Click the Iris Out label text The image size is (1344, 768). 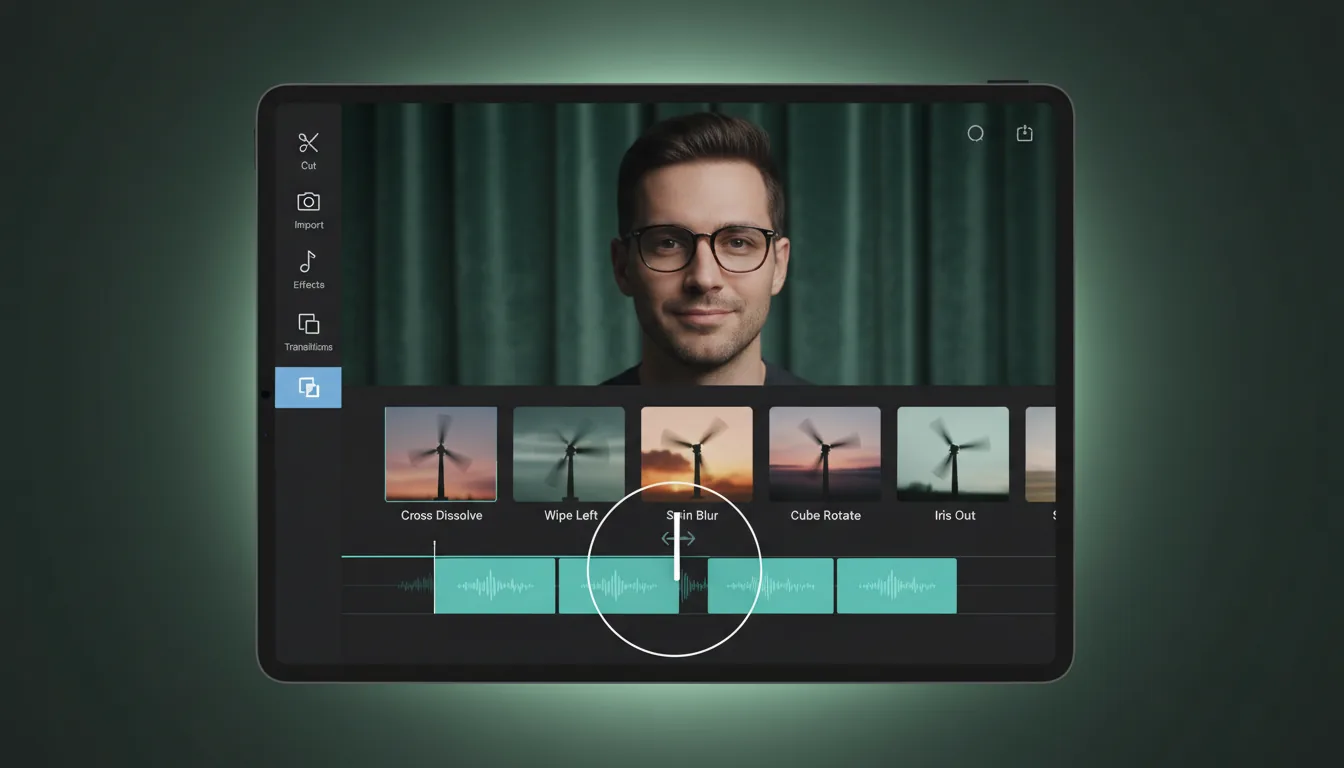pyautogui.click(x=954, y=515)
